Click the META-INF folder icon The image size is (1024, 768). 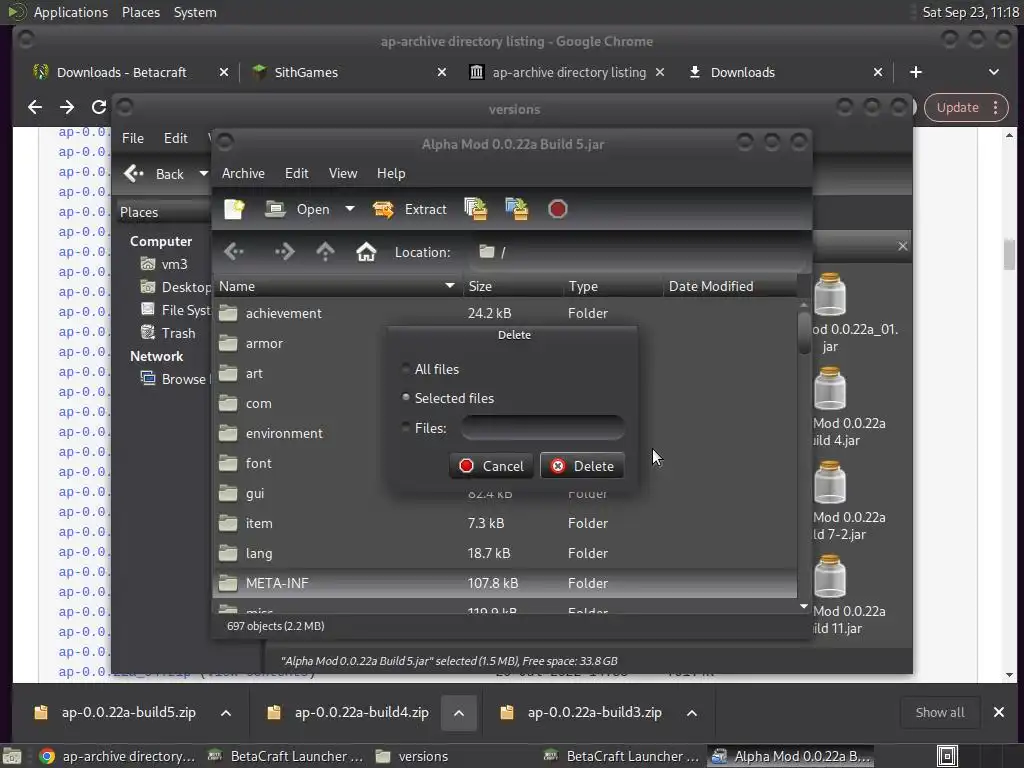(228, 583)
